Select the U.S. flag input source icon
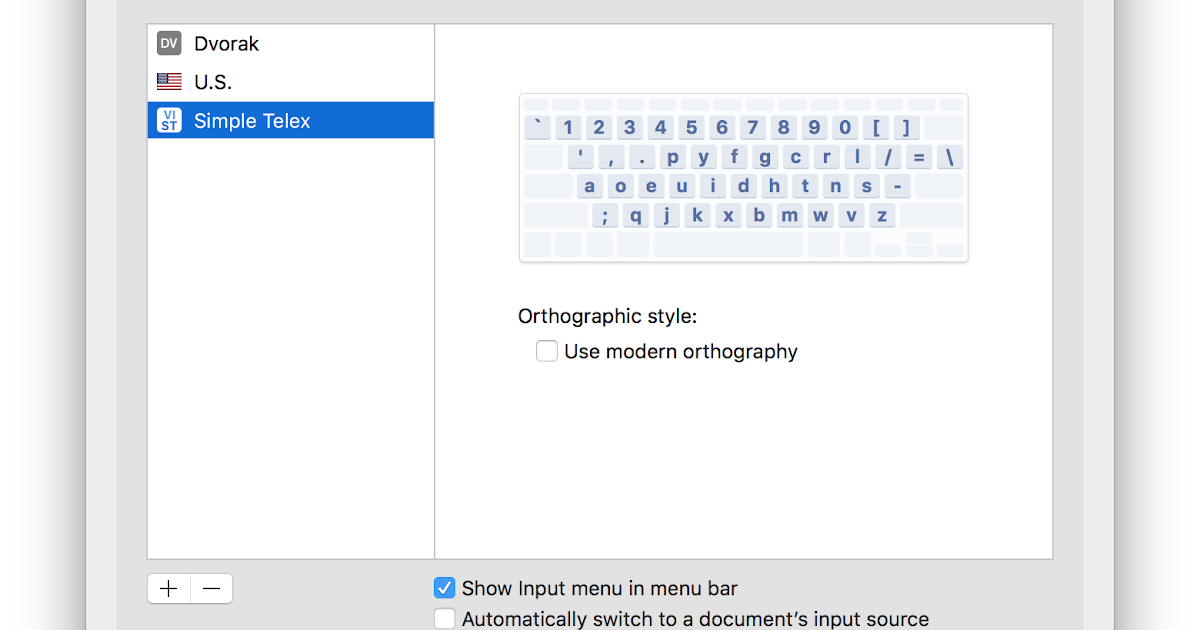Image resolution: width=1200 pixels, height=630 pixels. point(169,82)
